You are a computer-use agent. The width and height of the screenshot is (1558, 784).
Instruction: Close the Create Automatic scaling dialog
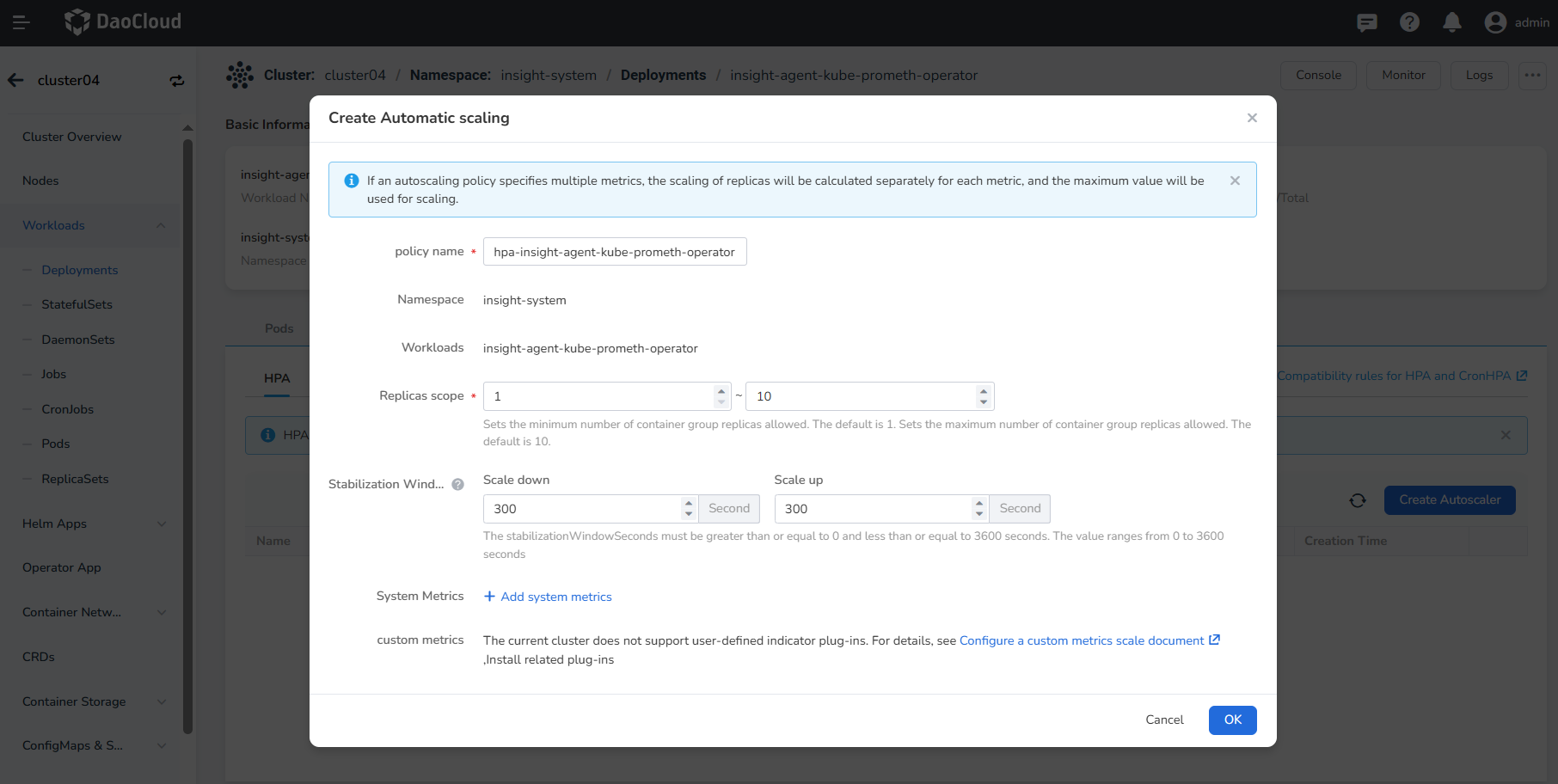(1252, 118)
